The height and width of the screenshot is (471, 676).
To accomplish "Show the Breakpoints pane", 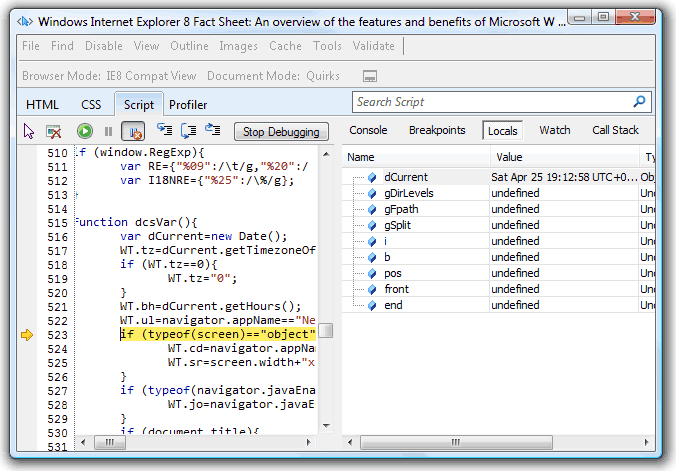I will pyautogui.click(x=437, y=130).
